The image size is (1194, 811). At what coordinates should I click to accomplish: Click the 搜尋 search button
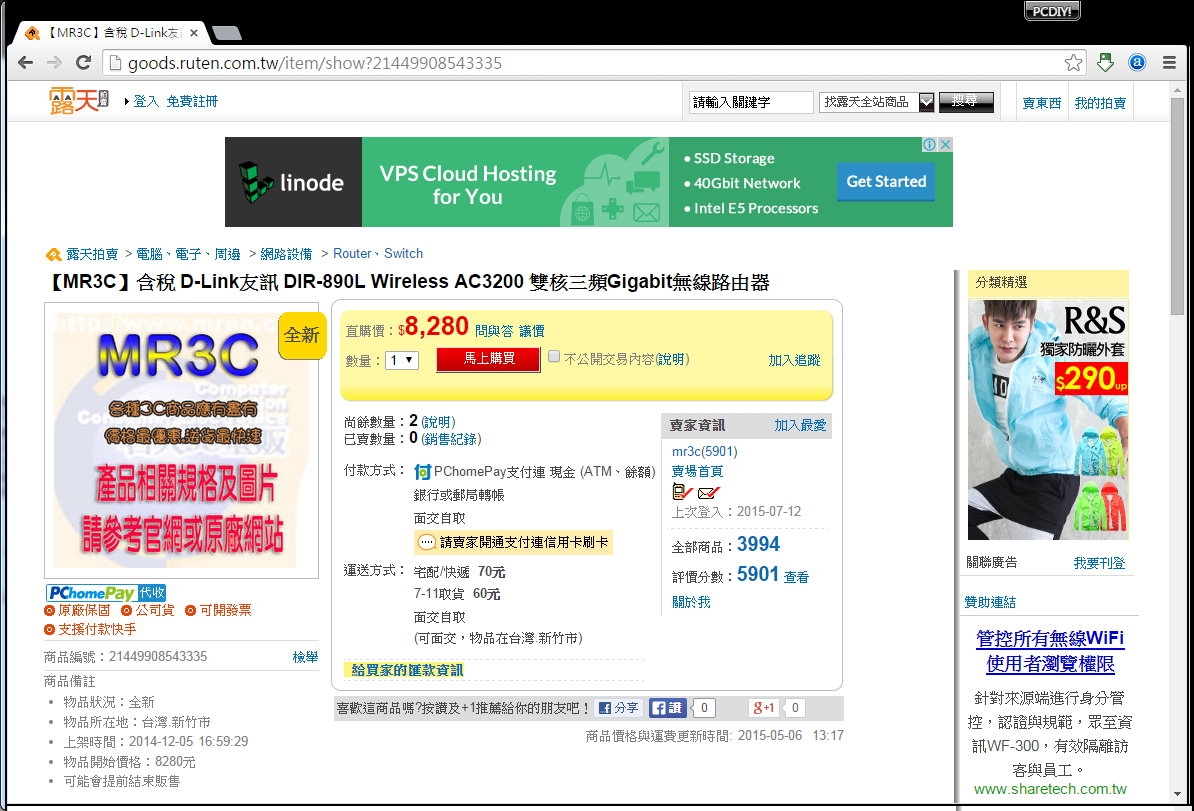tap(966, 102)
